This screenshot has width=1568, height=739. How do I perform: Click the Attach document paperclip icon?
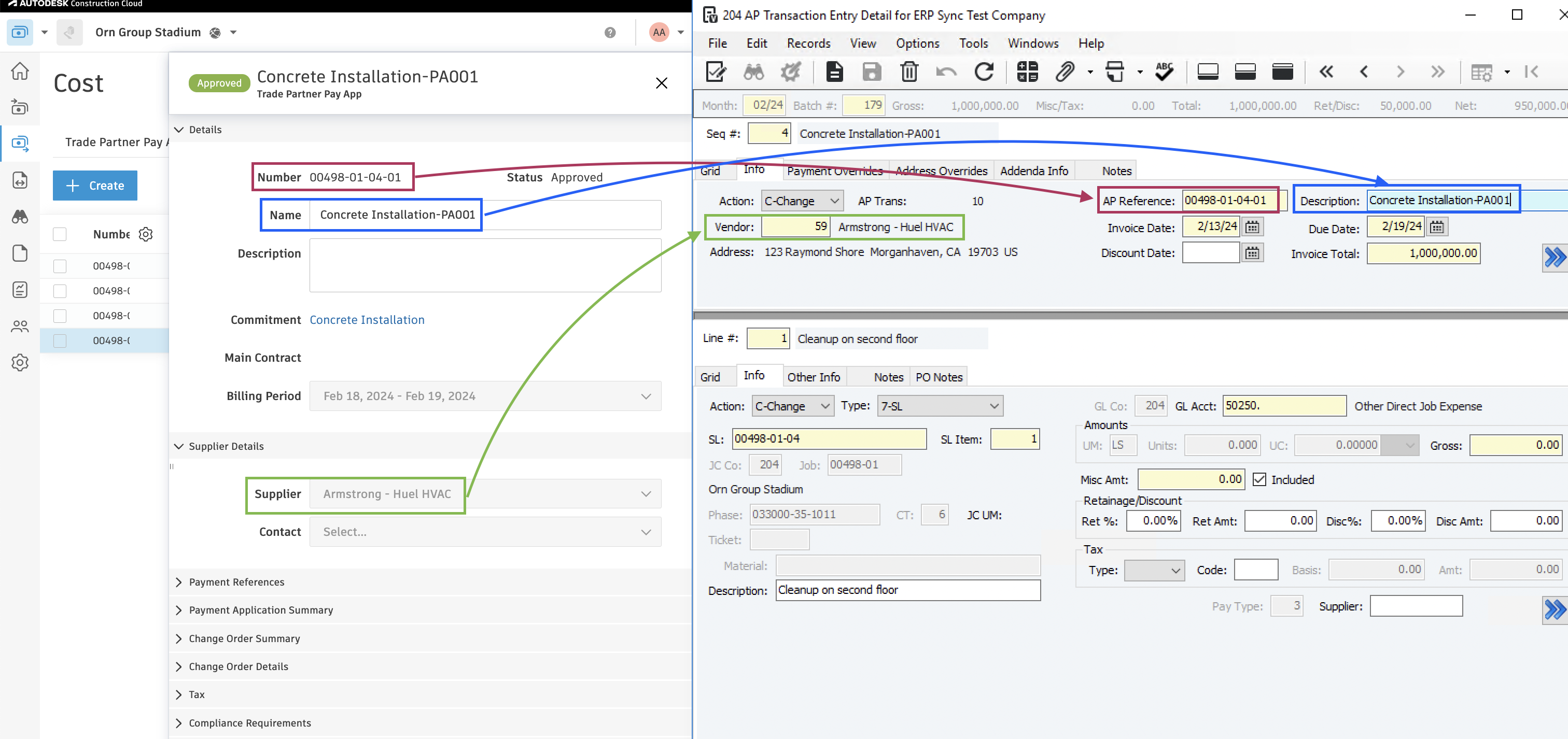point(1064,72)
